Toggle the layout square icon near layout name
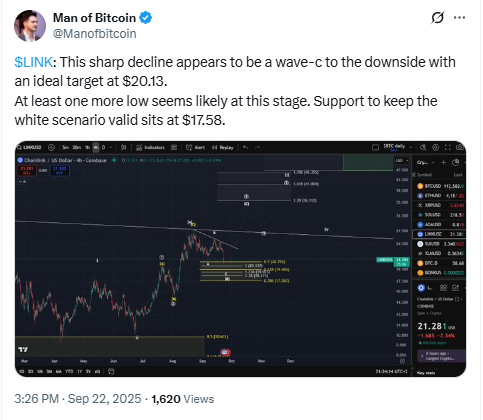 375,147
